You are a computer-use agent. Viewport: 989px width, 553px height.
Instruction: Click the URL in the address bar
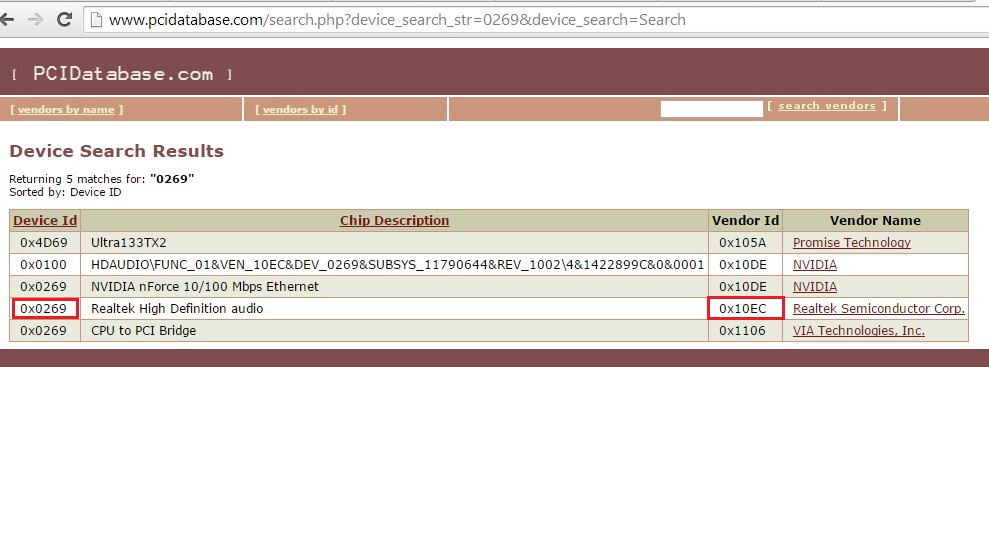[396, 20]
